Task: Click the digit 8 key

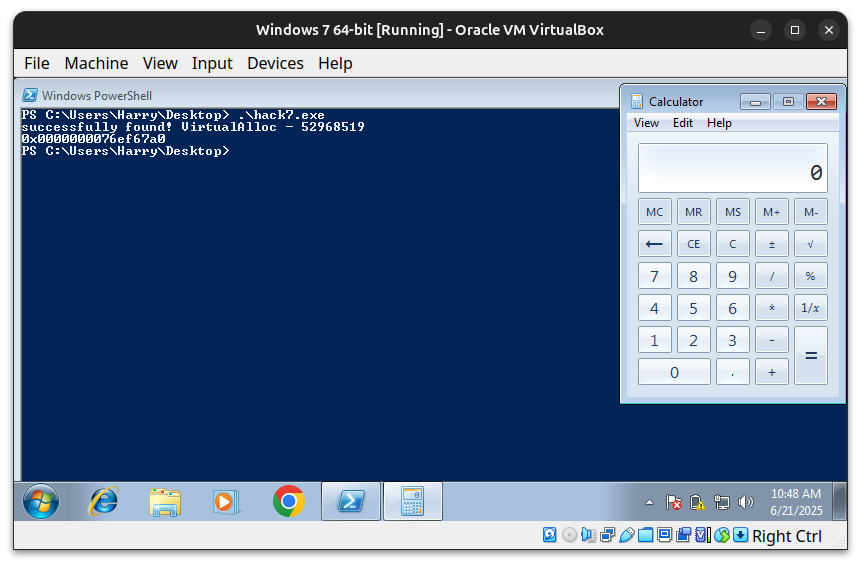Action: [x=694, y=276]
